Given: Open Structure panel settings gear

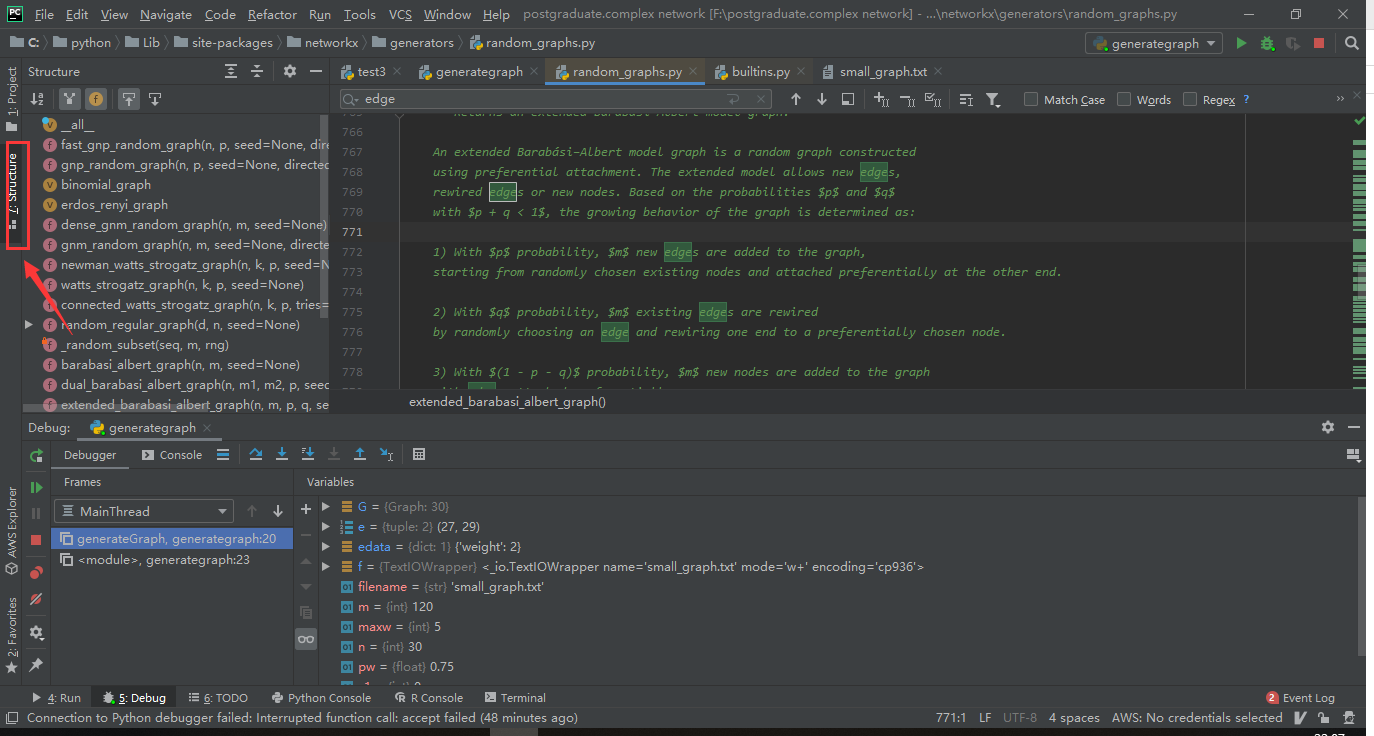Looking at the screenshot, I should [288, 71].
